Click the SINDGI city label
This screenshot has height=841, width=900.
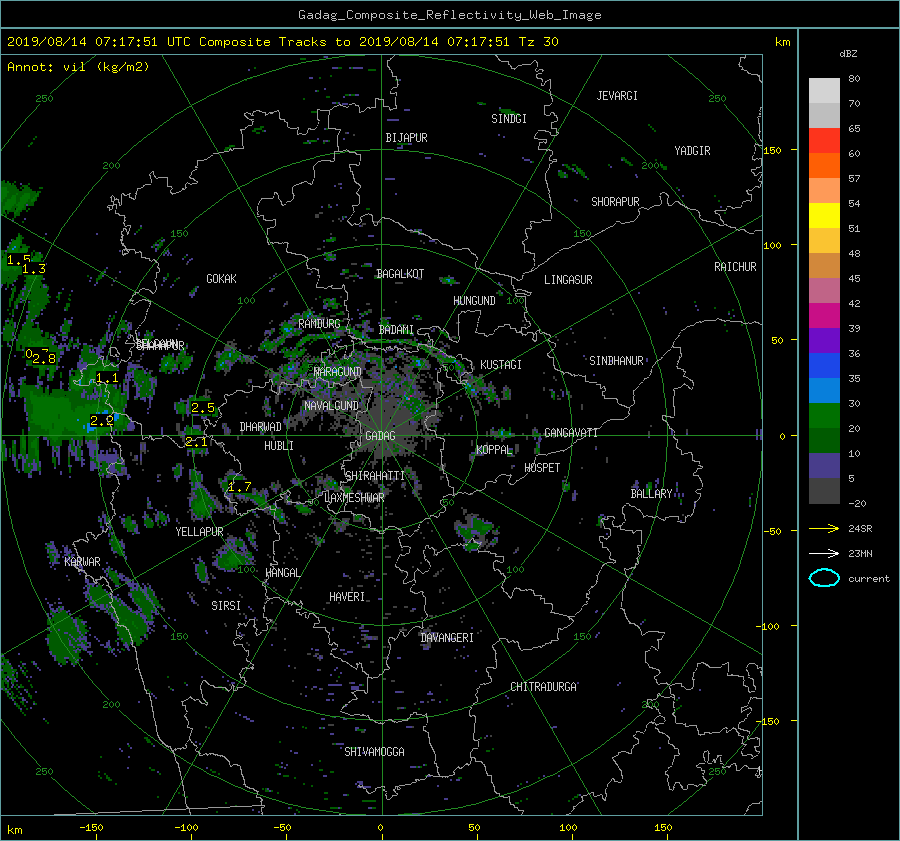(509, 119)
